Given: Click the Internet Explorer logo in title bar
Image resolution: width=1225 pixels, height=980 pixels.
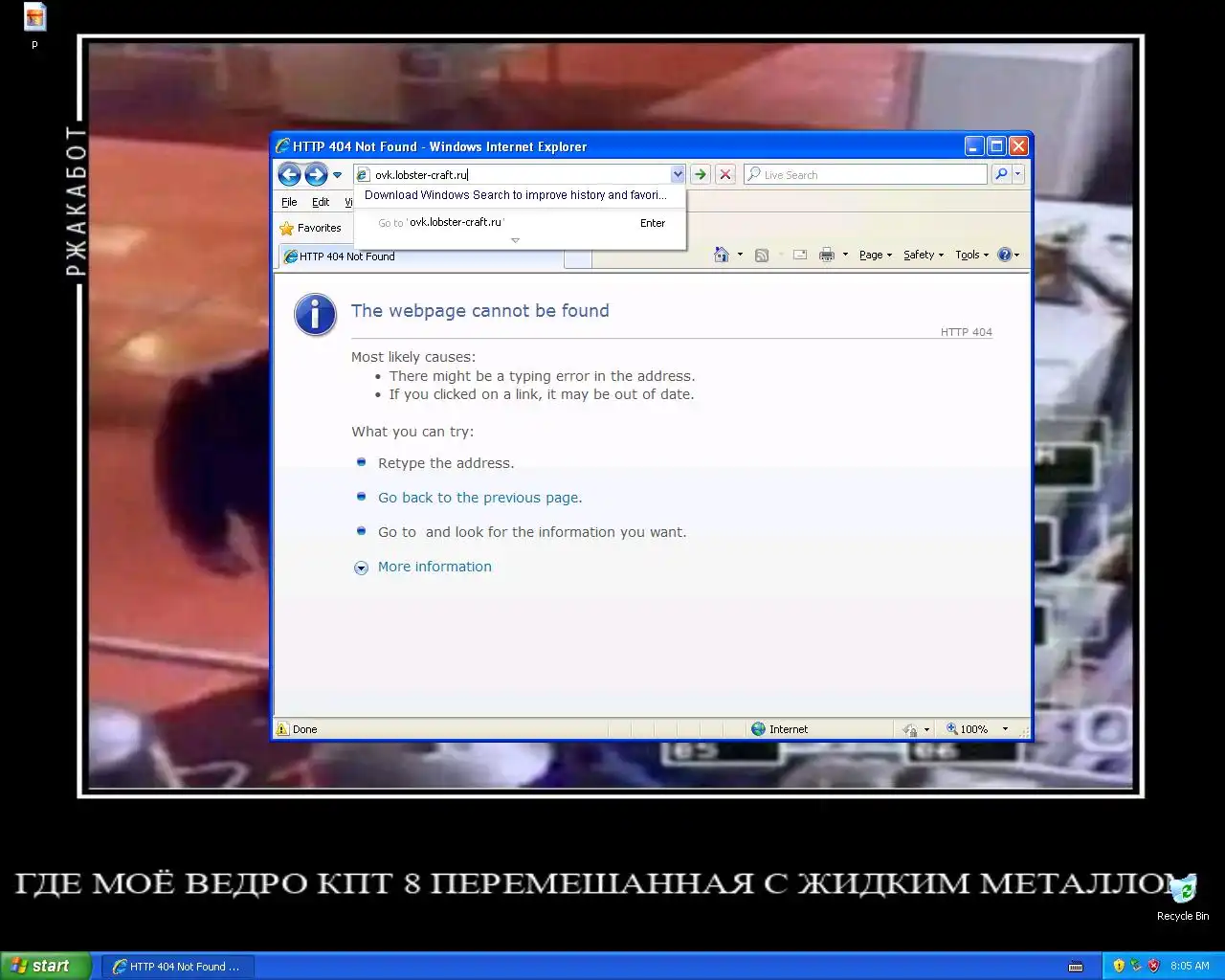Looking at the screenshot, I should (x=282, y=146).
